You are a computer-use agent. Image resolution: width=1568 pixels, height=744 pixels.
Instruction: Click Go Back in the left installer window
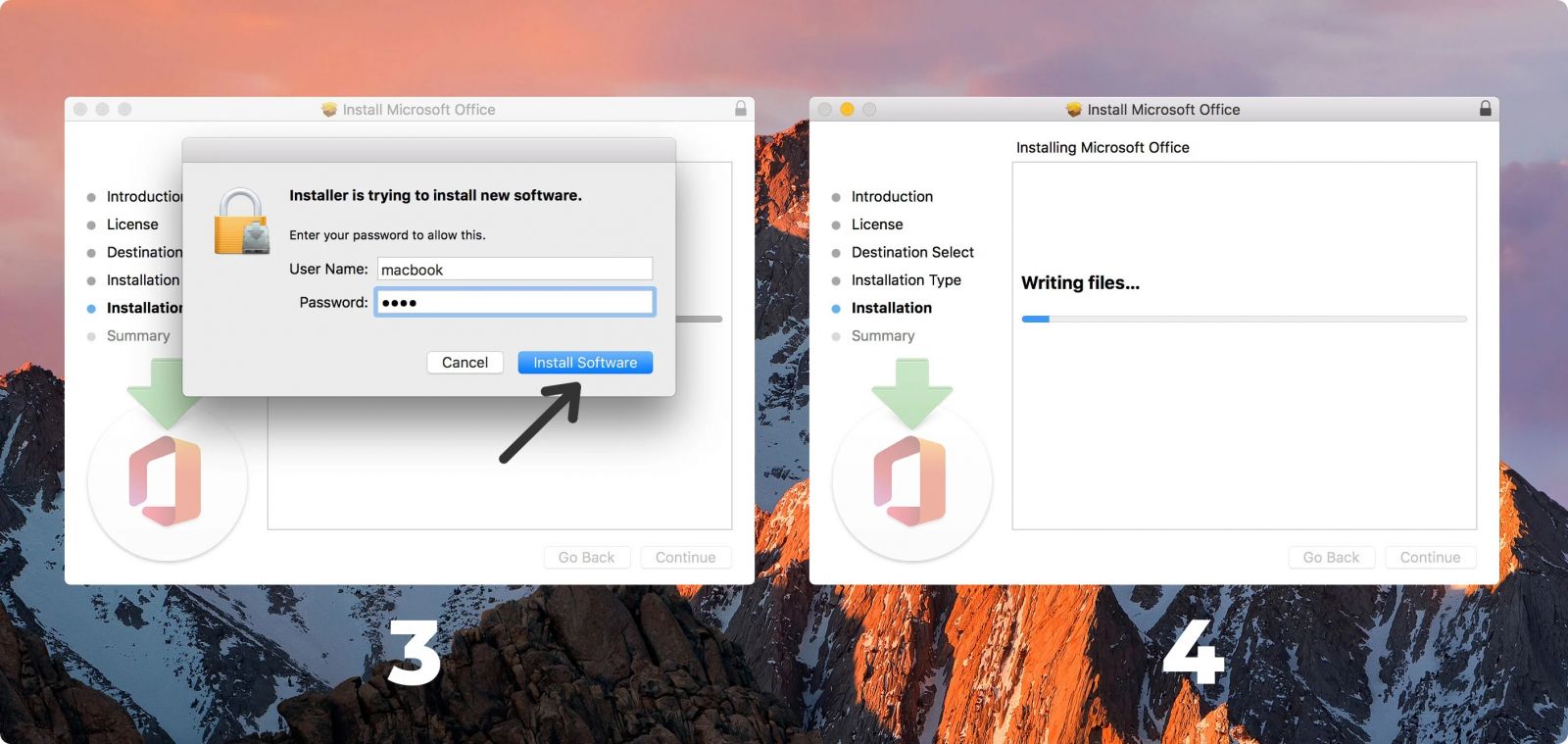(x=587, y=558)
